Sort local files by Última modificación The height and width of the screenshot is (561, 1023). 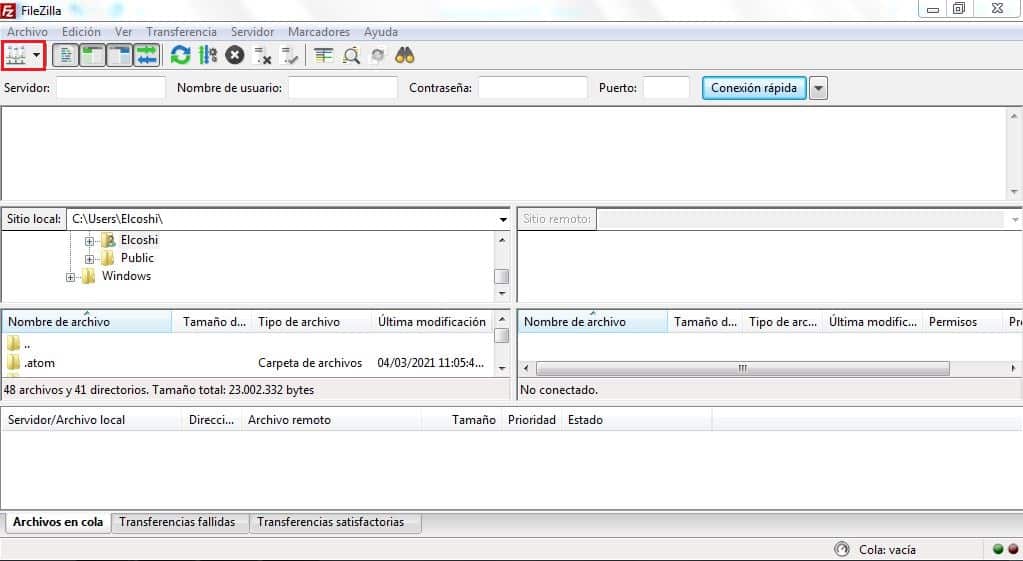433,322
